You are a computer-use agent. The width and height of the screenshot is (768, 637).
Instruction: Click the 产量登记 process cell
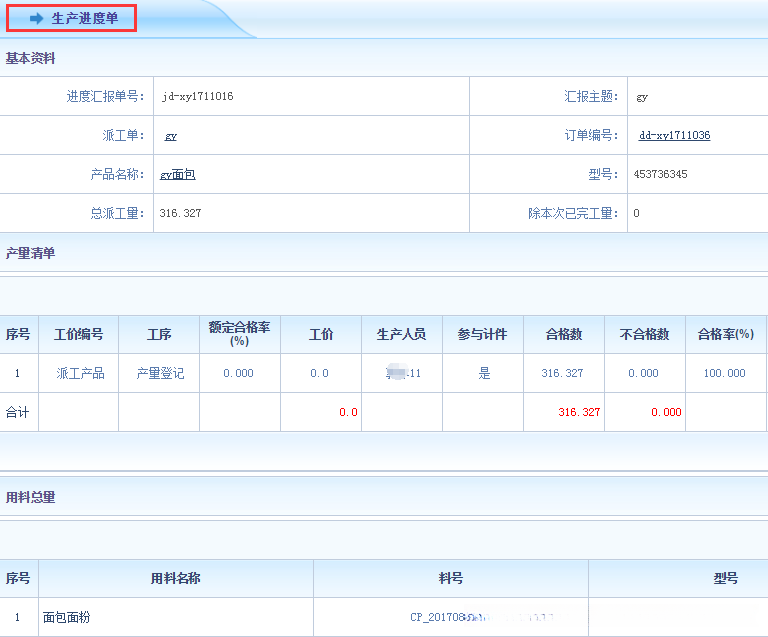(160, 373)
